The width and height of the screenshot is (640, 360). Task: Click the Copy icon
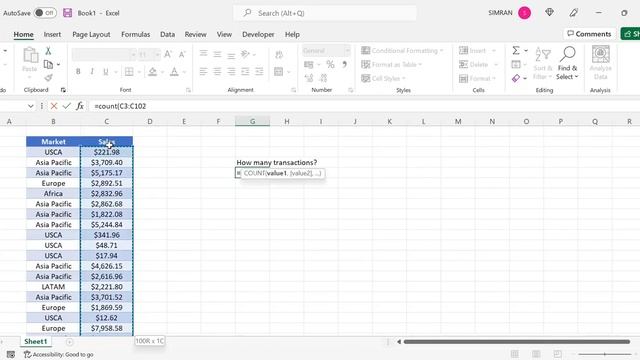tap(48, 64)
